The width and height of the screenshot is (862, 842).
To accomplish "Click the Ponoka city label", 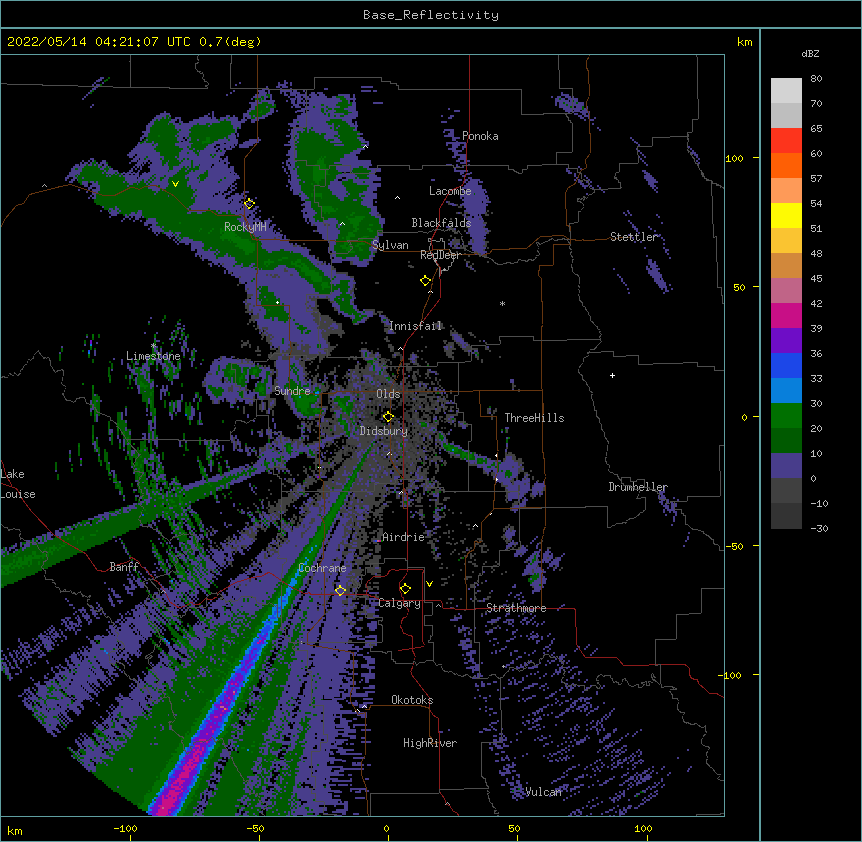I will click(480, 136).
